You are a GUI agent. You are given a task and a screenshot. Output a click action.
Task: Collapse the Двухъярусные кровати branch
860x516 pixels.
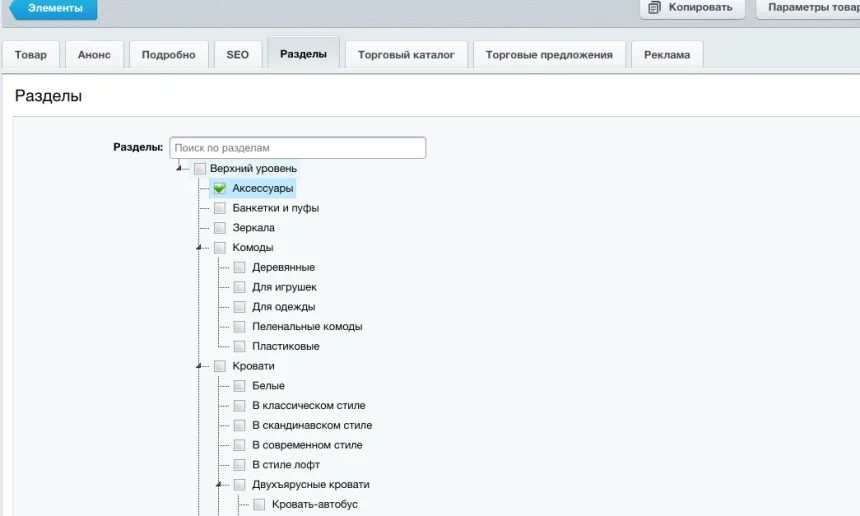click(219, 485)
